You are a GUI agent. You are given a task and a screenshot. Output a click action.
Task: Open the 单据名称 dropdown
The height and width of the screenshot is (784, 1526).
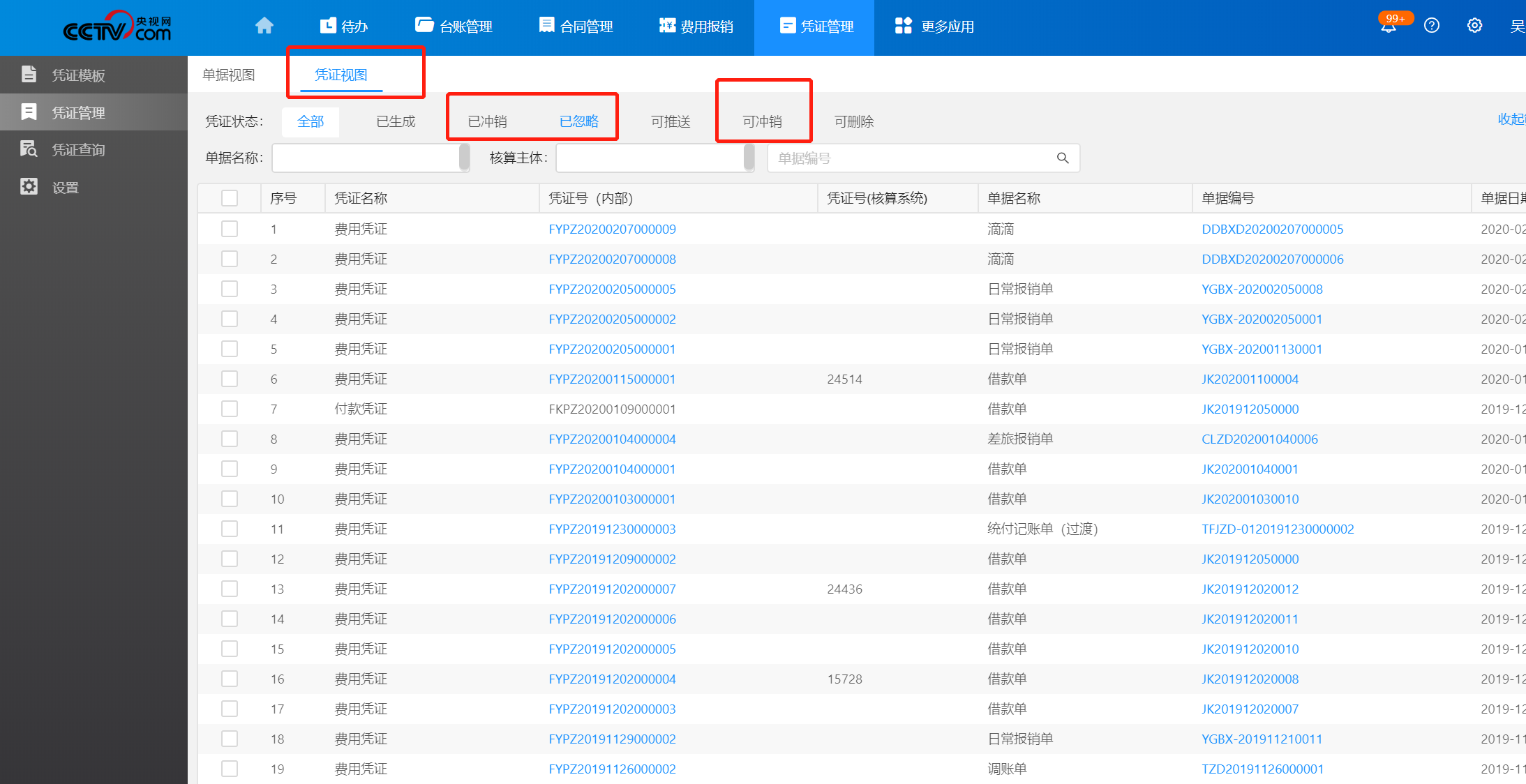371,158
